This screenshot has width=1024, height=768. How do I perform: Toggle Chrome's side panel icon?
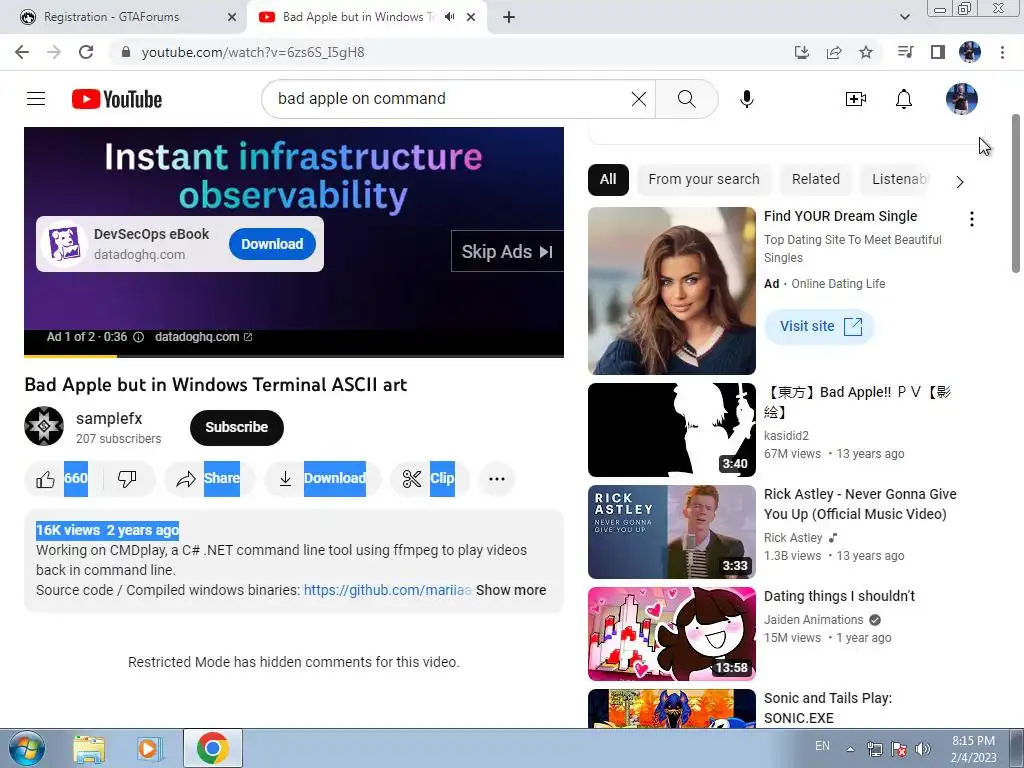click(937, 52)
